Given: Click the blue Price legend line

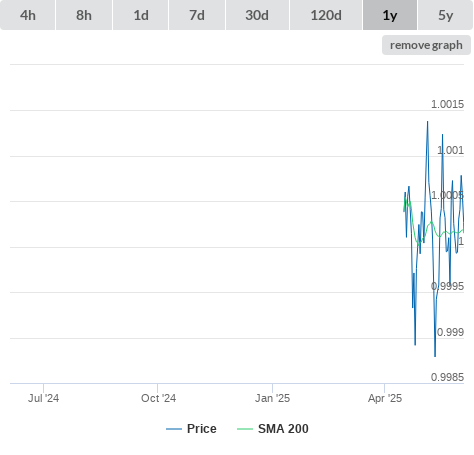Looking at the screenshot, I should click(x=174, y=429).
